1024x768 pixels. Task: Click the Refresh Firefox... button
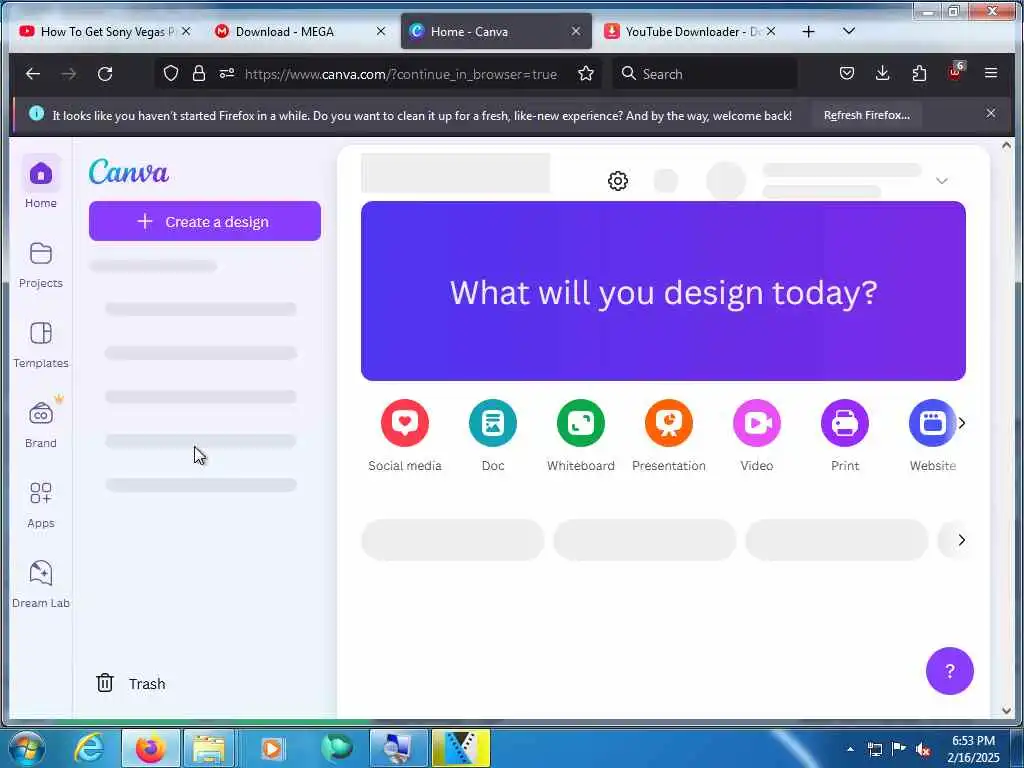[867, 115]
